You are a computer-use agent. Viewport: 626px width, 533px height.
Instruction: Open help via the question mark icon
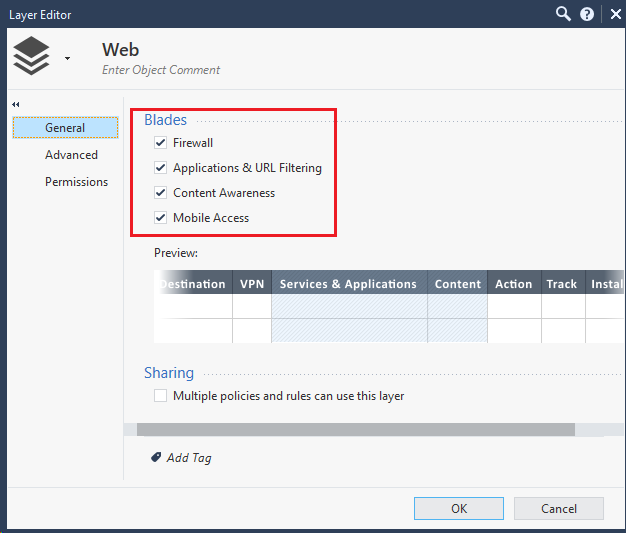point(587,14)
